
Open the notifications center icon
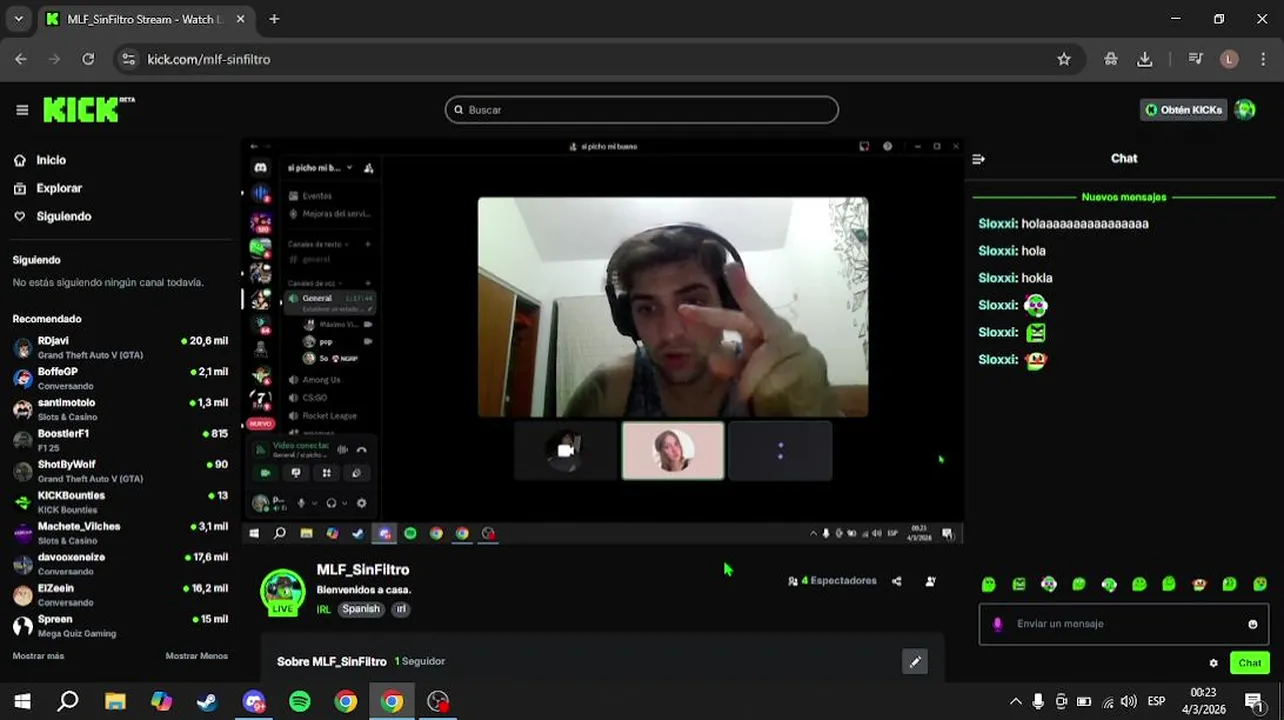pyautogui.click(x=1254, y=702)
